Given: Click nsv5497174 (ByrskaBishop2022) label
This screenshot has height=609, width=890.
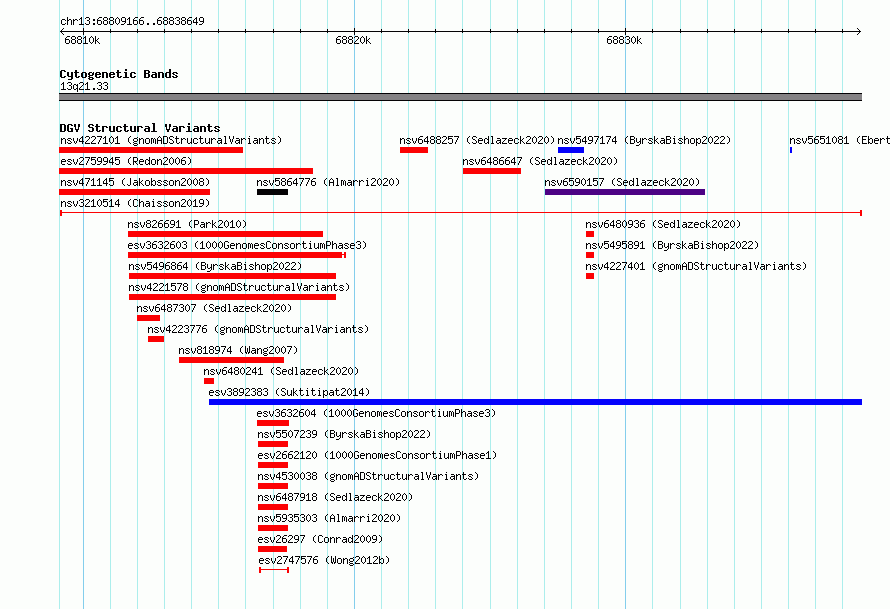Looking at the screenshot, I should (x=644, y=140).
